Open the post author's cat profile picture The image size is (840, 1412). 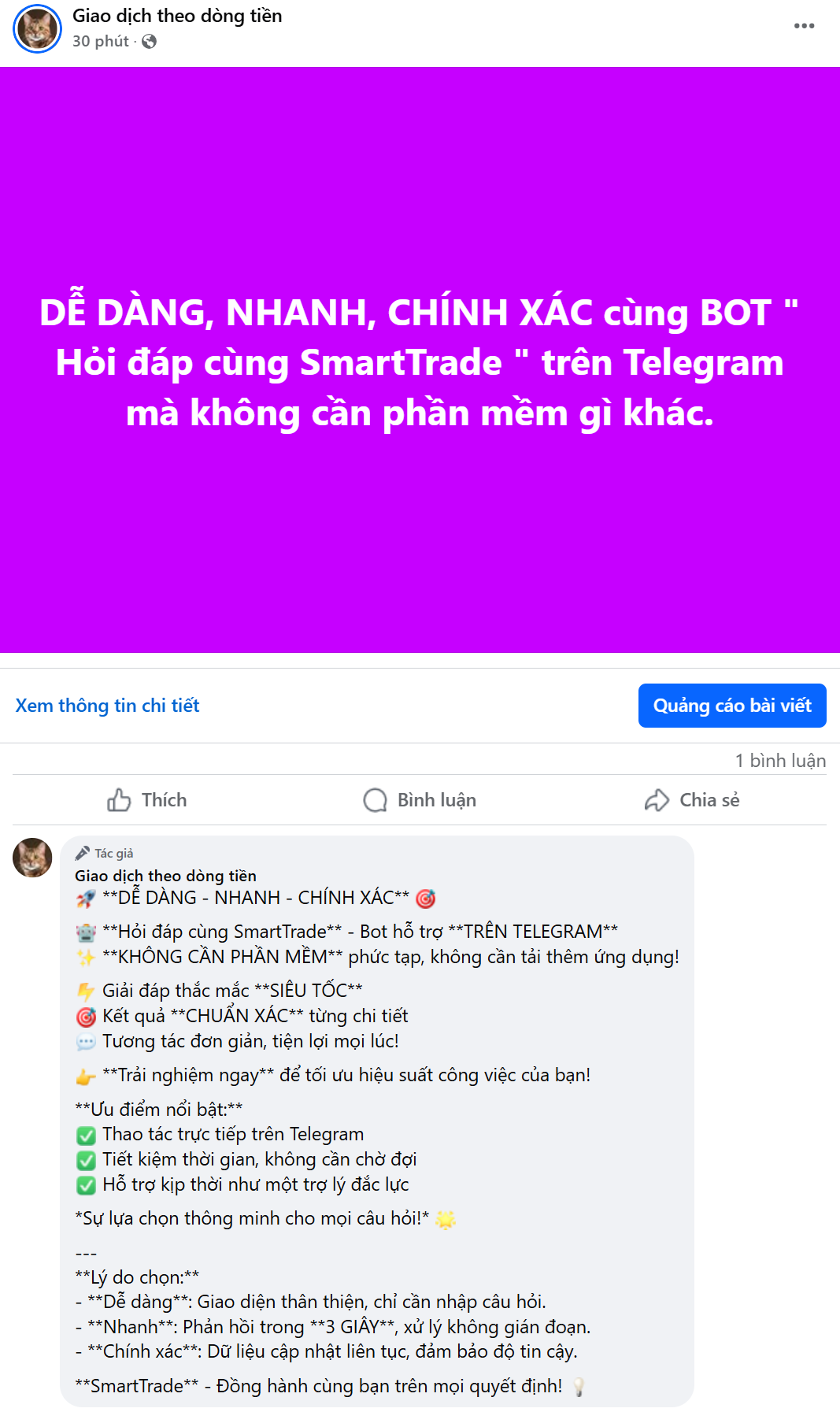tap(37, 28)
